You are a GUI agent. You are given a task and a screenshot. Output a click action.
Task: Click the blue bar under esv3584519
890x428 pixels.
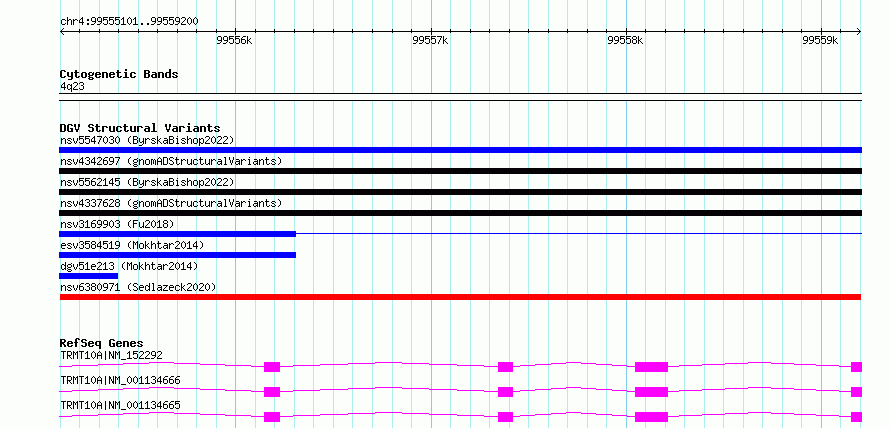(178, 255)
